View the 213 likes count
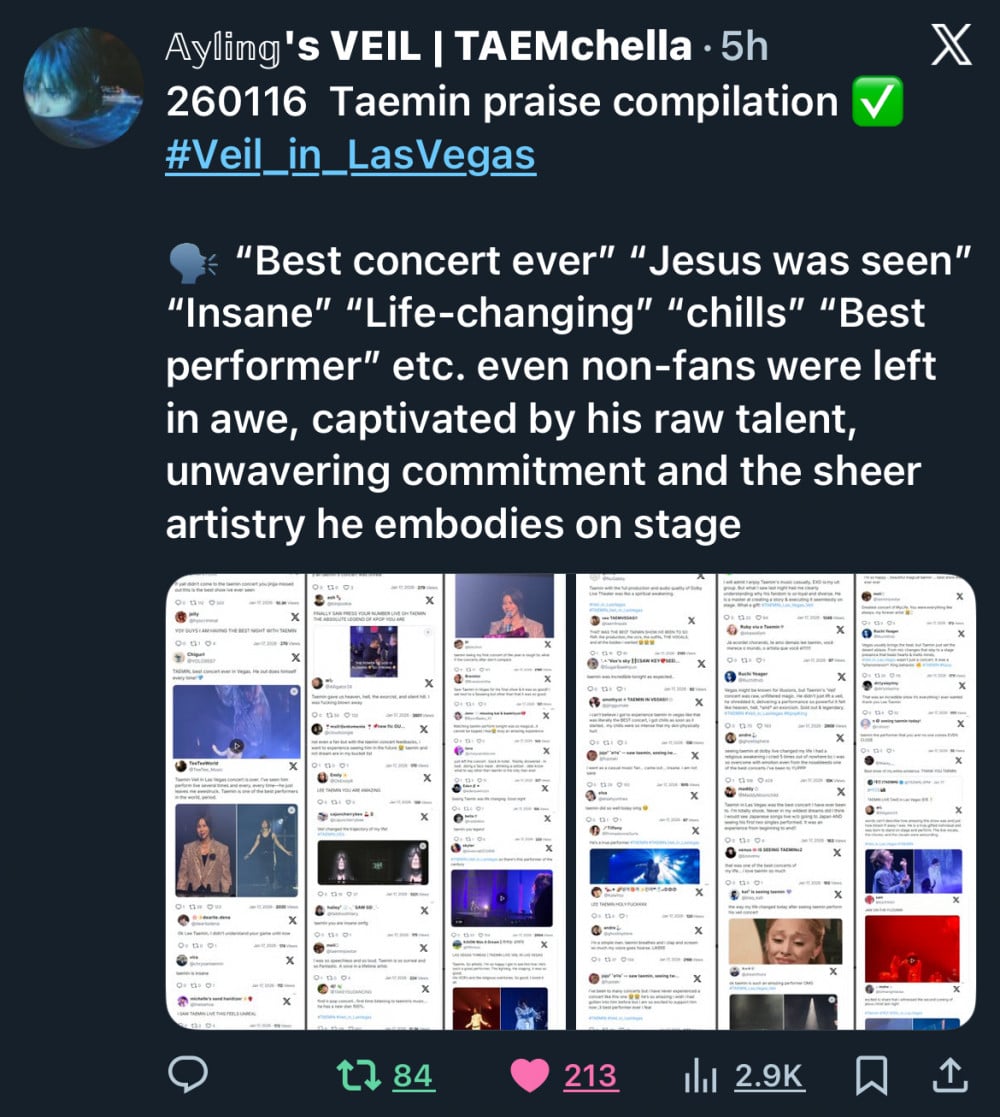Viewport: 1000px width, 1117px height. [591, 1075]
